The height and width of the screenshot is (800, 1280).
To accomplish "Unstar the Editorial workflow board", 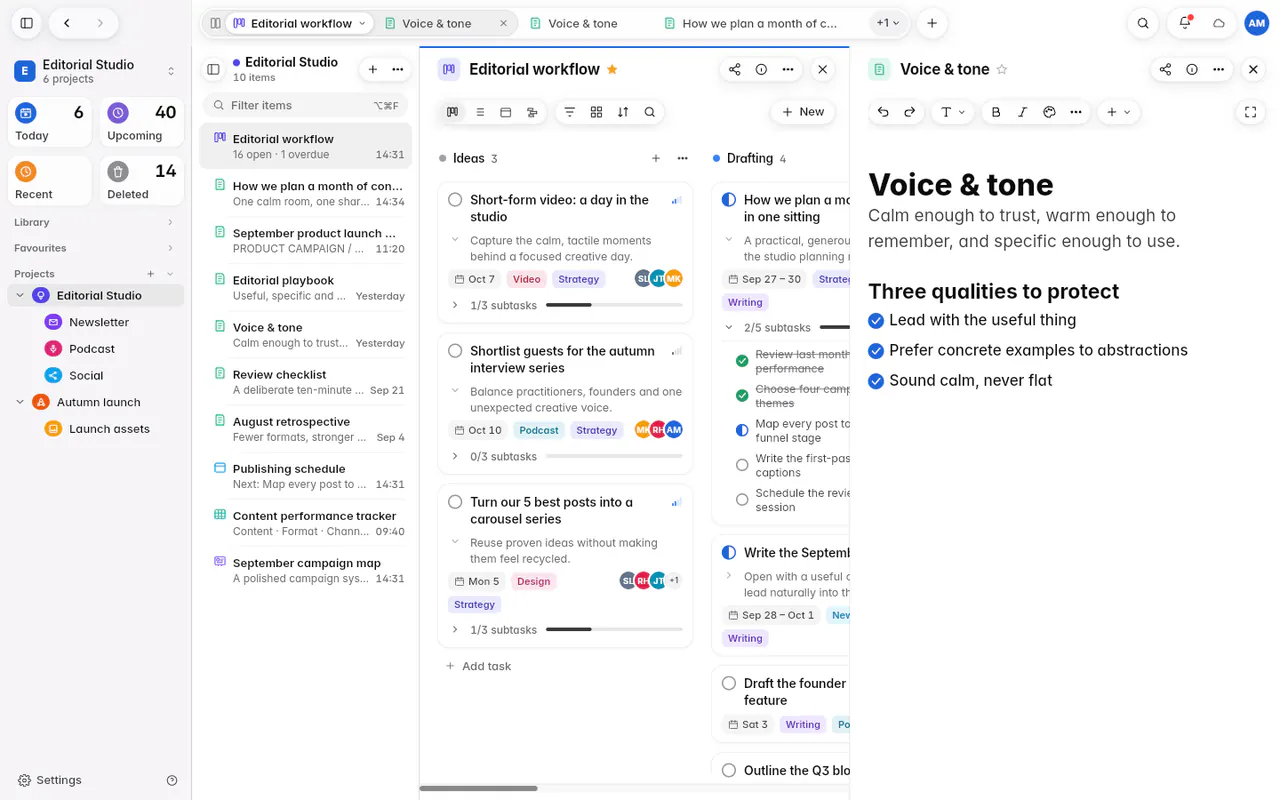I will (612, 69).
